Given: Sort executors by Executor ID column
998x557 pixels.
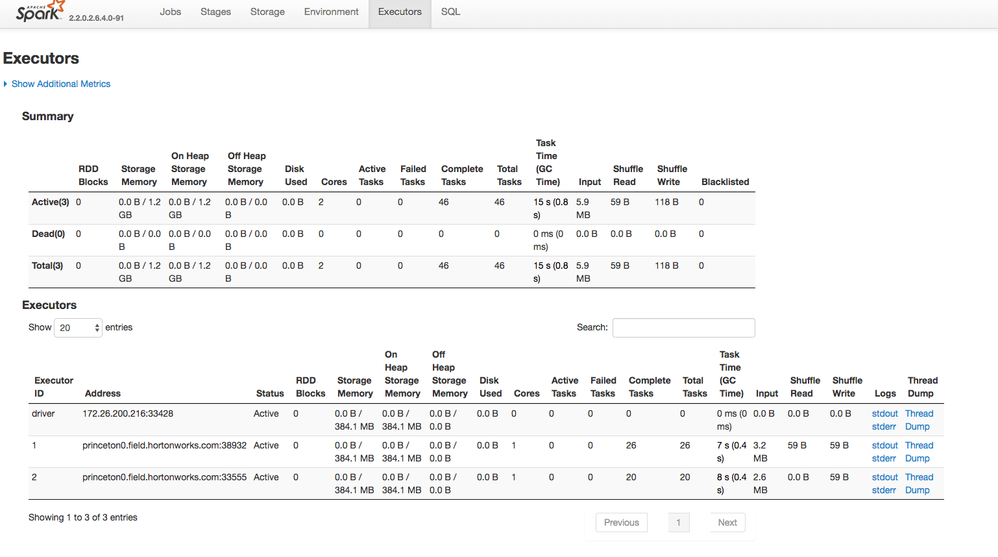Looking at the screenshot, I should (54, 387).
